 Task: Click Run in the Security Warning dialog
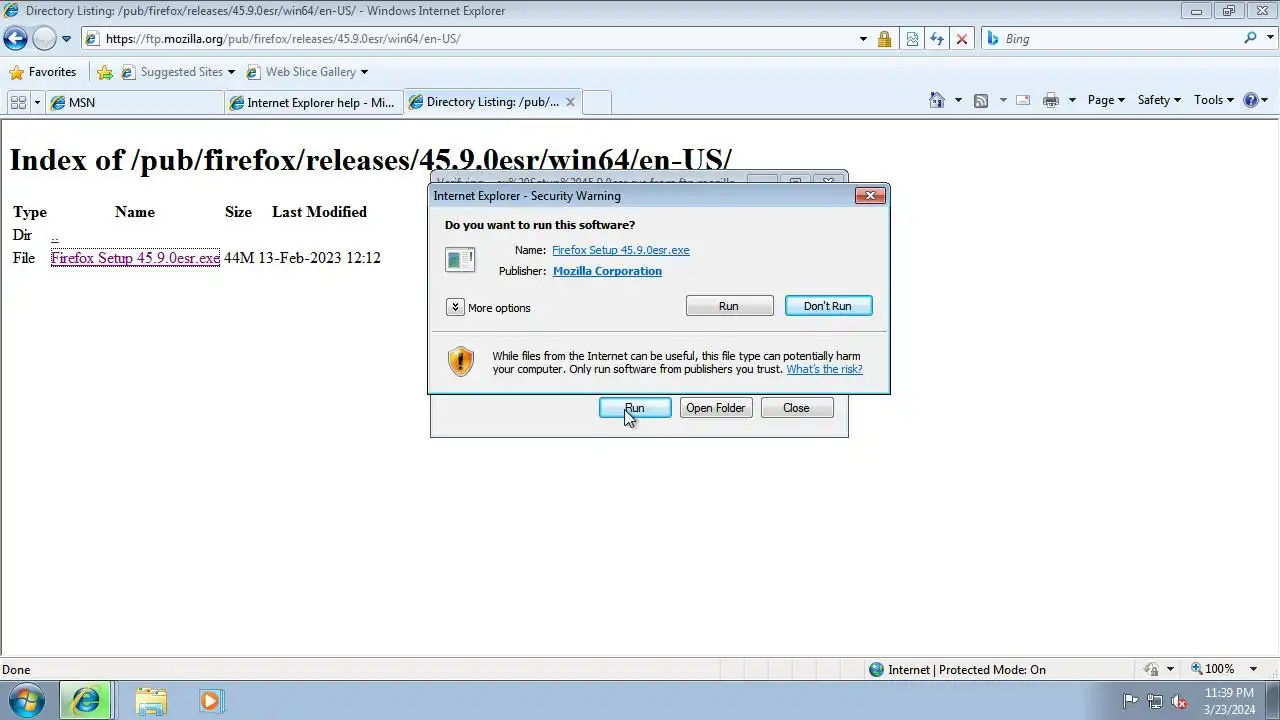coord(729,306)
